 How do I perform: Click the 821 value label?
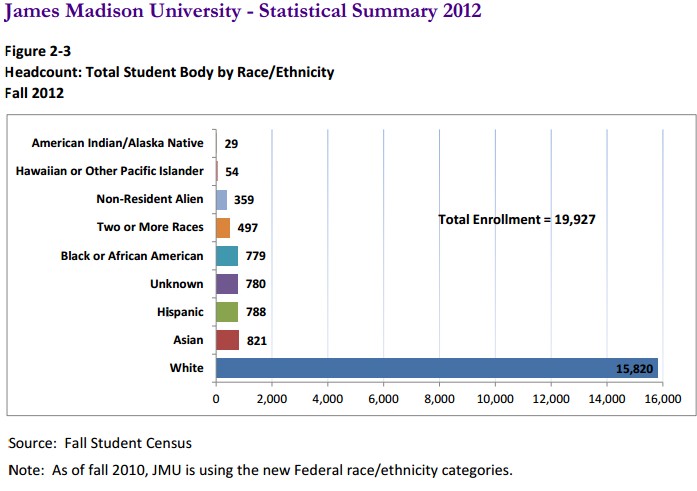click(x=256, y=341)
